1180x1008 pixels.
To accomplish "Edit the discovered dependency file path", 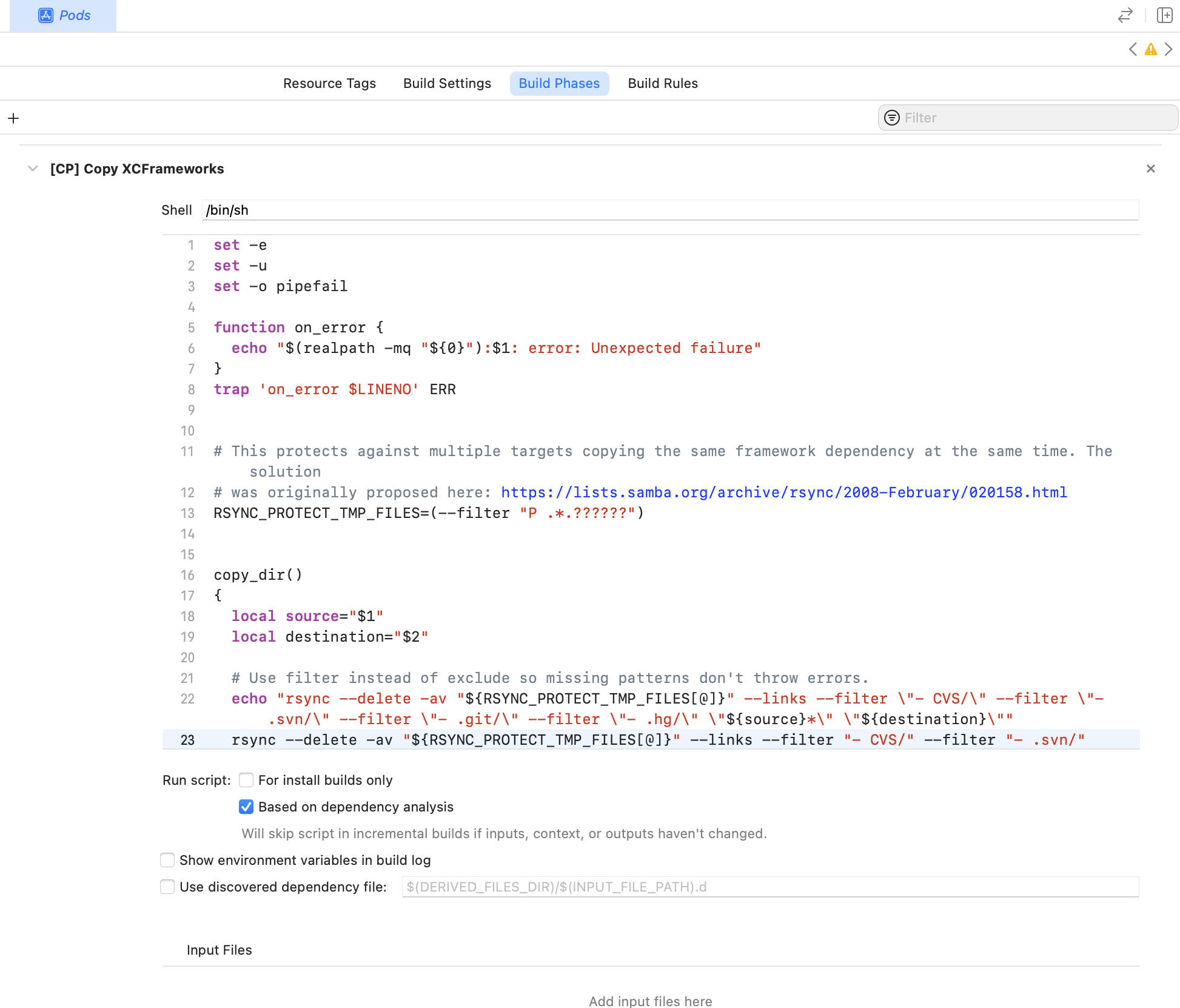I will pyautogui.click(x=770, y=887).
